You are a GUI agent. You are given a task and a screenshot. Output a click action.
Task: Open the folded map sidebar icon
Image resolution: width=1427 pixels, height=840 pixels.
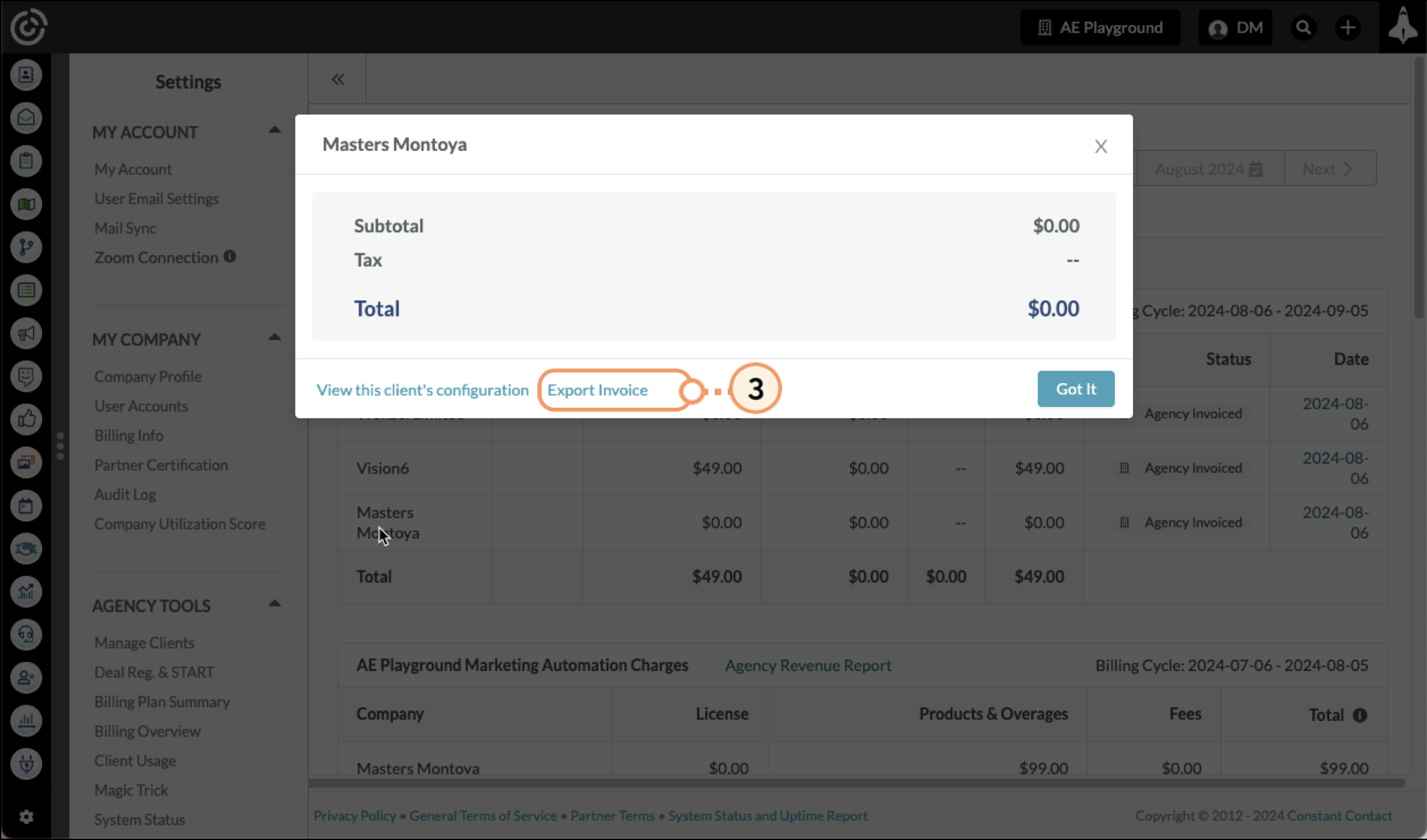[26, 204]
